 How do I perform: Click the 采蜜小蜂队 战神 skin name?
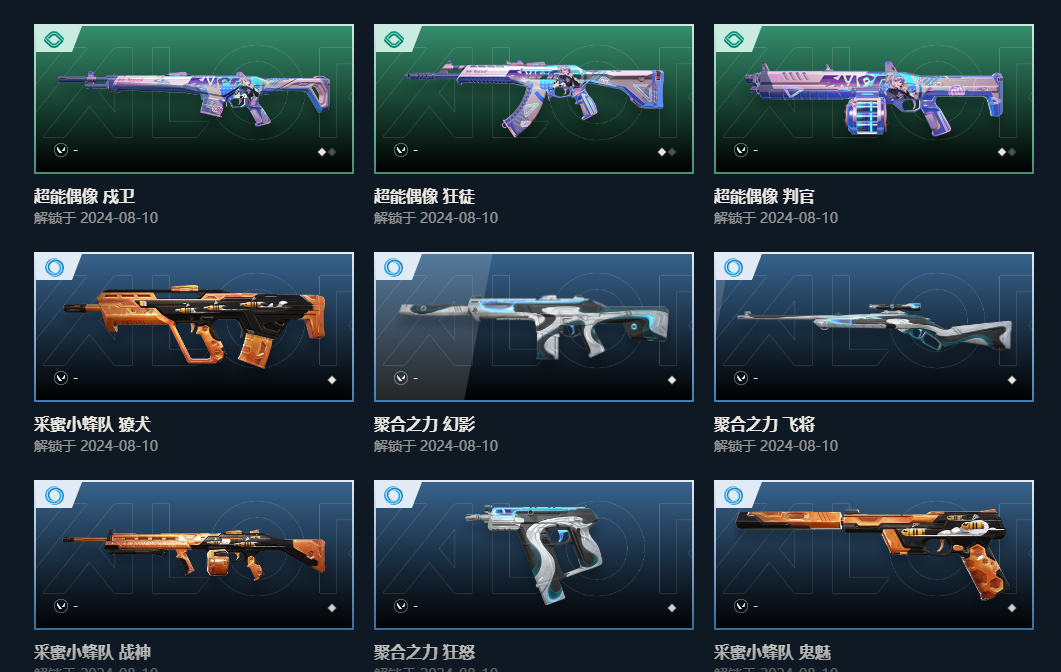point(92,652)
